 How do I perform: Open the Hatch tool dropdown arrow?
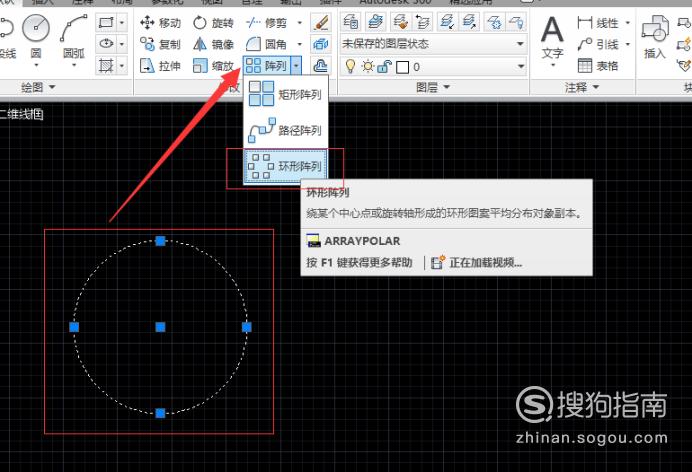click(x=122, y=66)
